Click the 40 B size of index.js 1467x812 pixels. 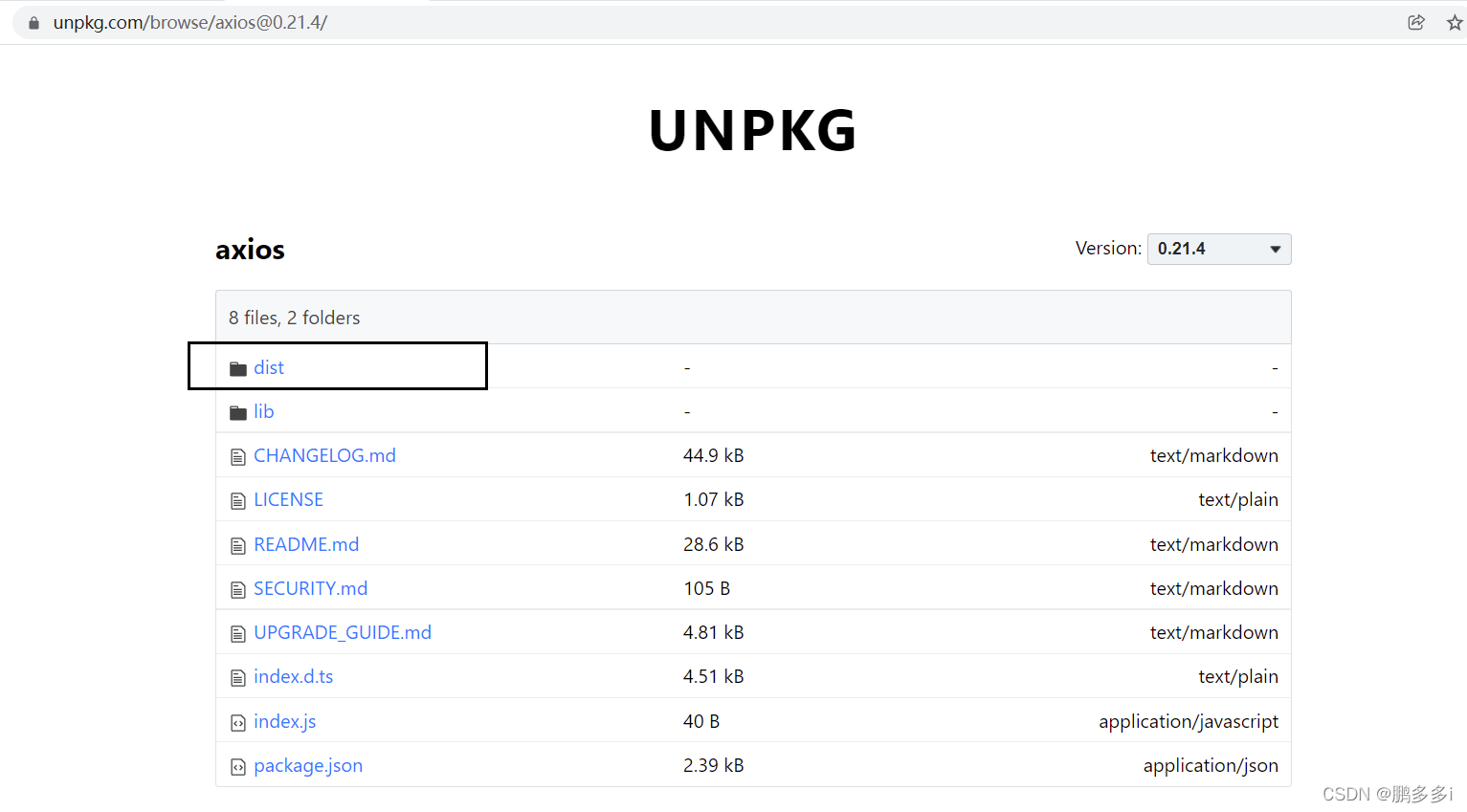point(701,721)
